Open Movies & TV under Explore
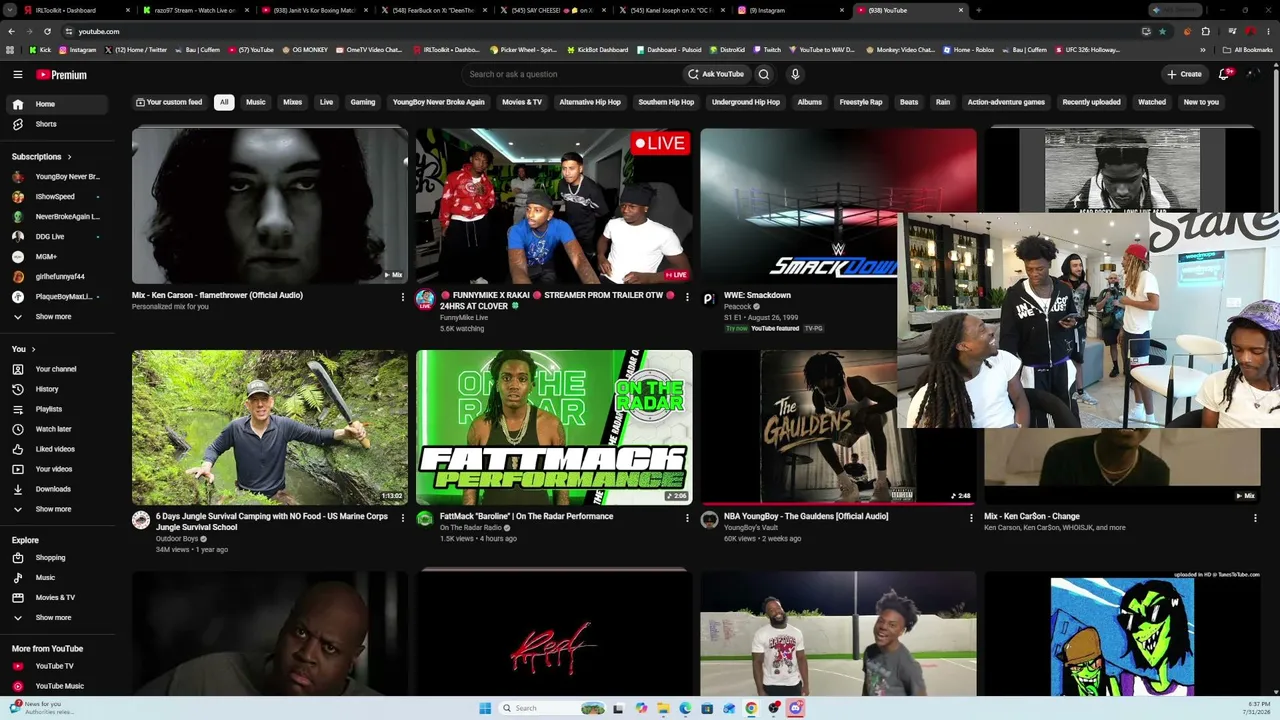Viewport: 1280px width, 720px height. point(59,598)
